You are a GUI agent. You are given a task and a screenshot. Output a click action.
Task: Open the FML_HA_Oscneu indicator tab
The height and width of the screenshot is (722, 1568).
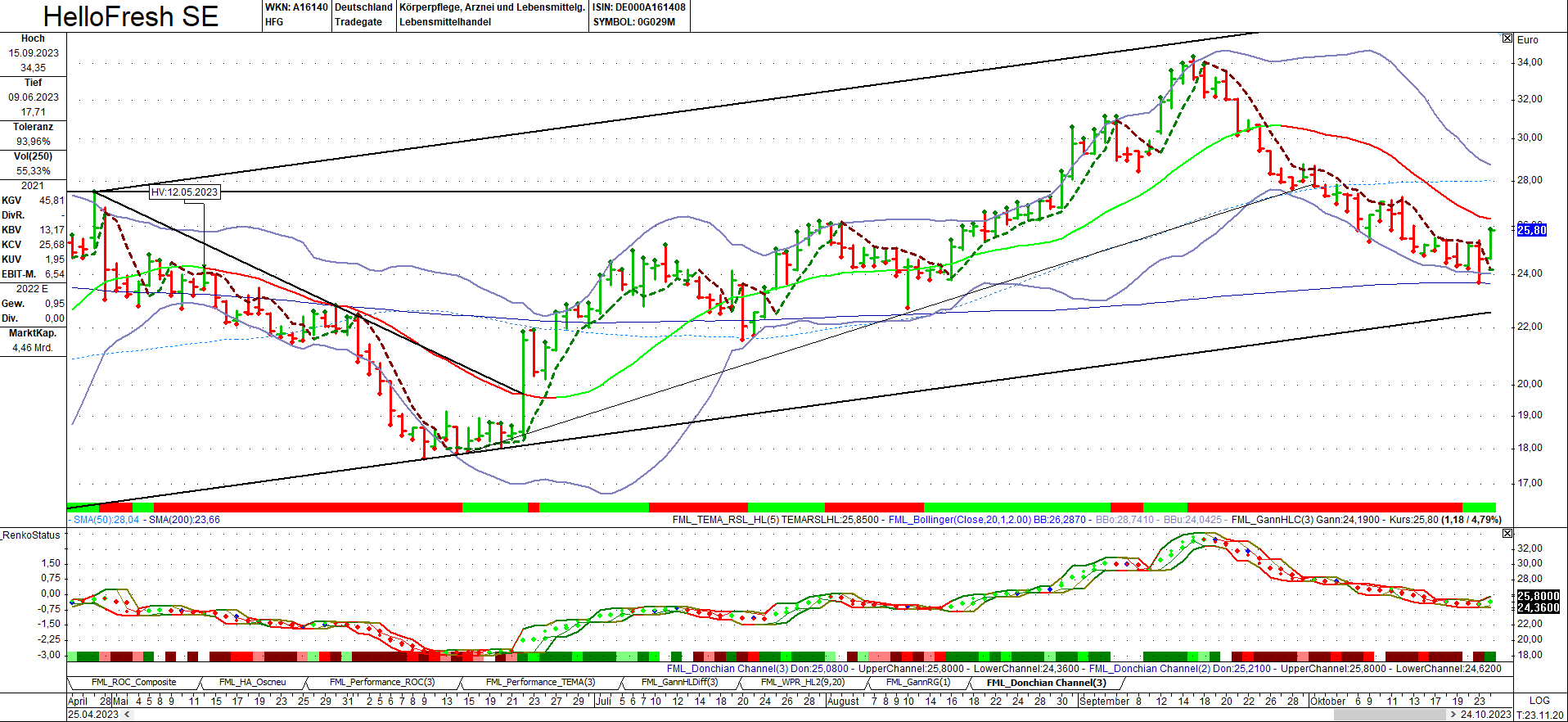[252, 683]
